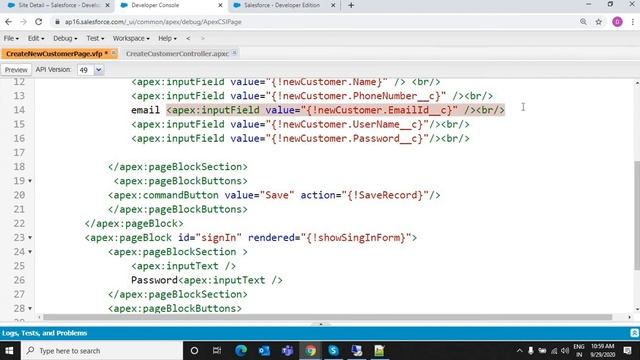Open the Windows Start menu
Screen dimensions: 640x360
tap(9, 351)
